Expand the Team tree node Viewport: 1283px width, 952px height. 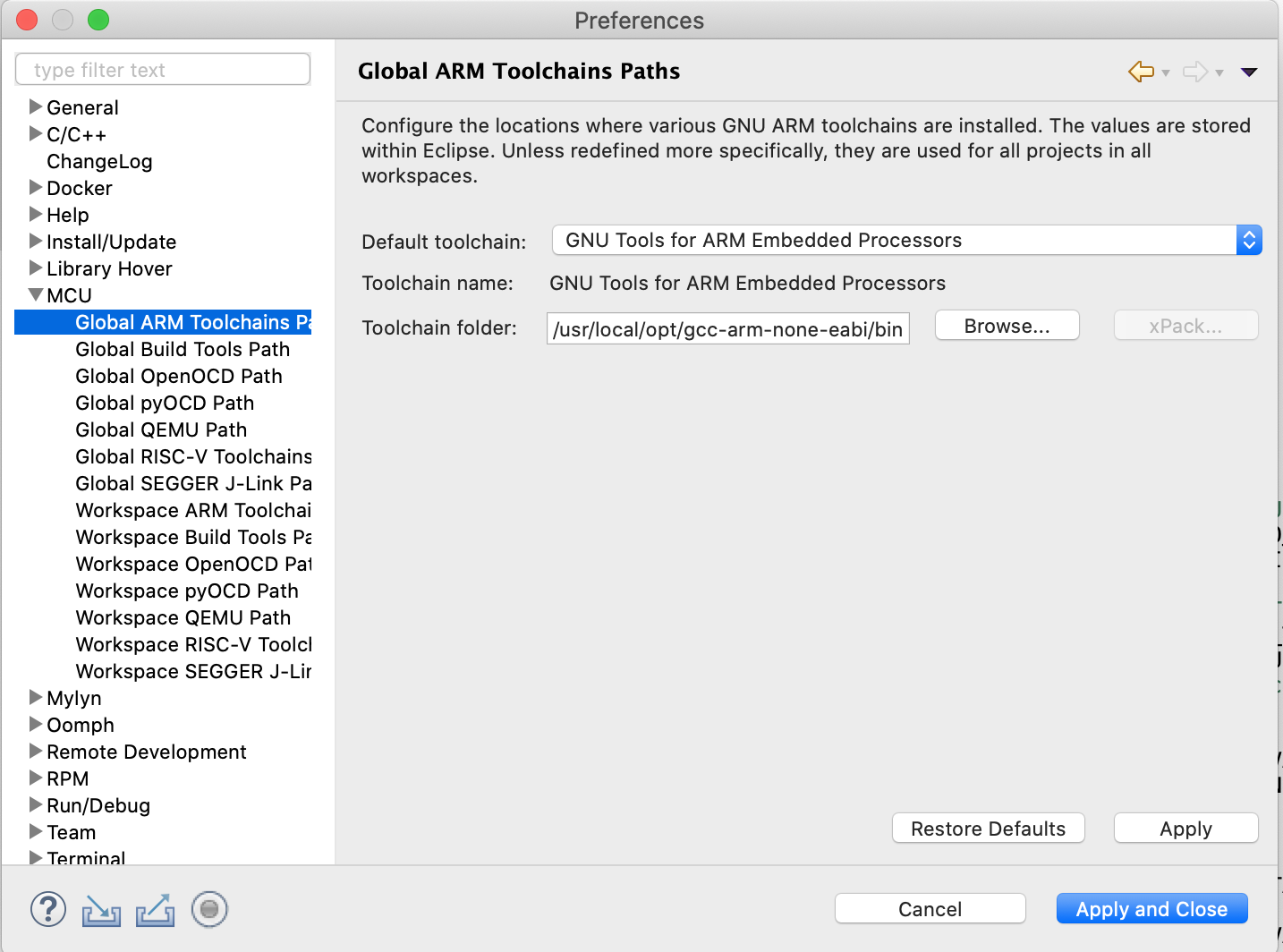pos(36,831)
